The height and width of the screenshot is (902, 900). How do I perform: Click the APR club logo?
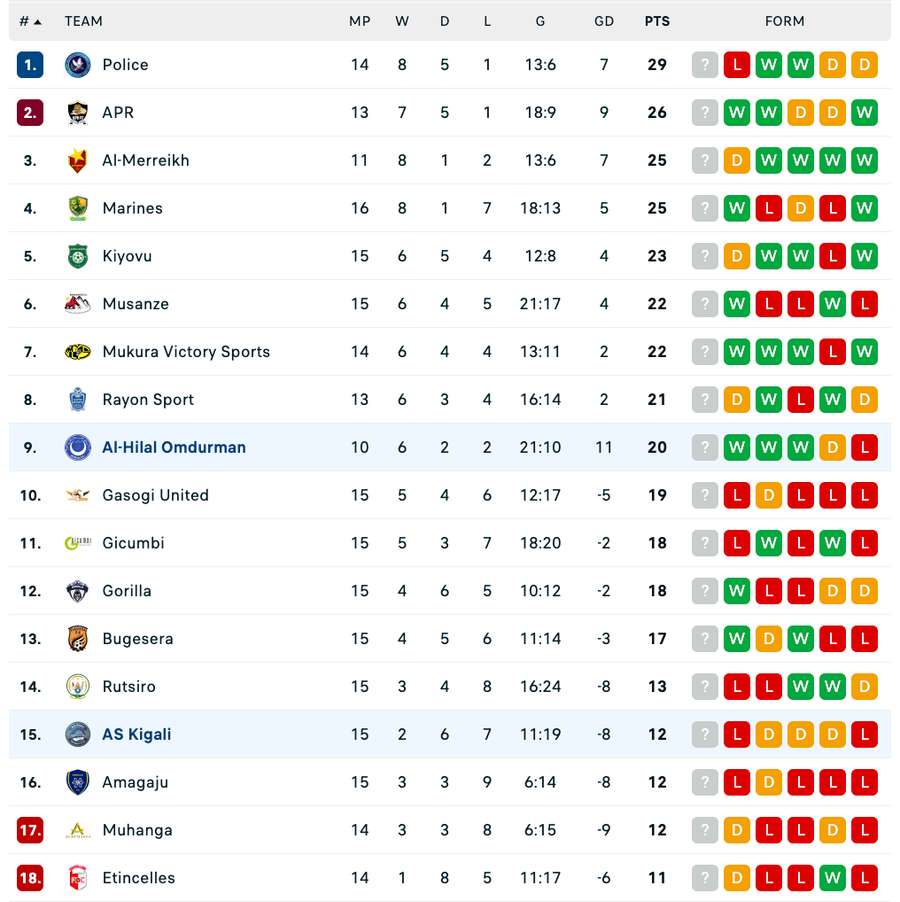77,113
